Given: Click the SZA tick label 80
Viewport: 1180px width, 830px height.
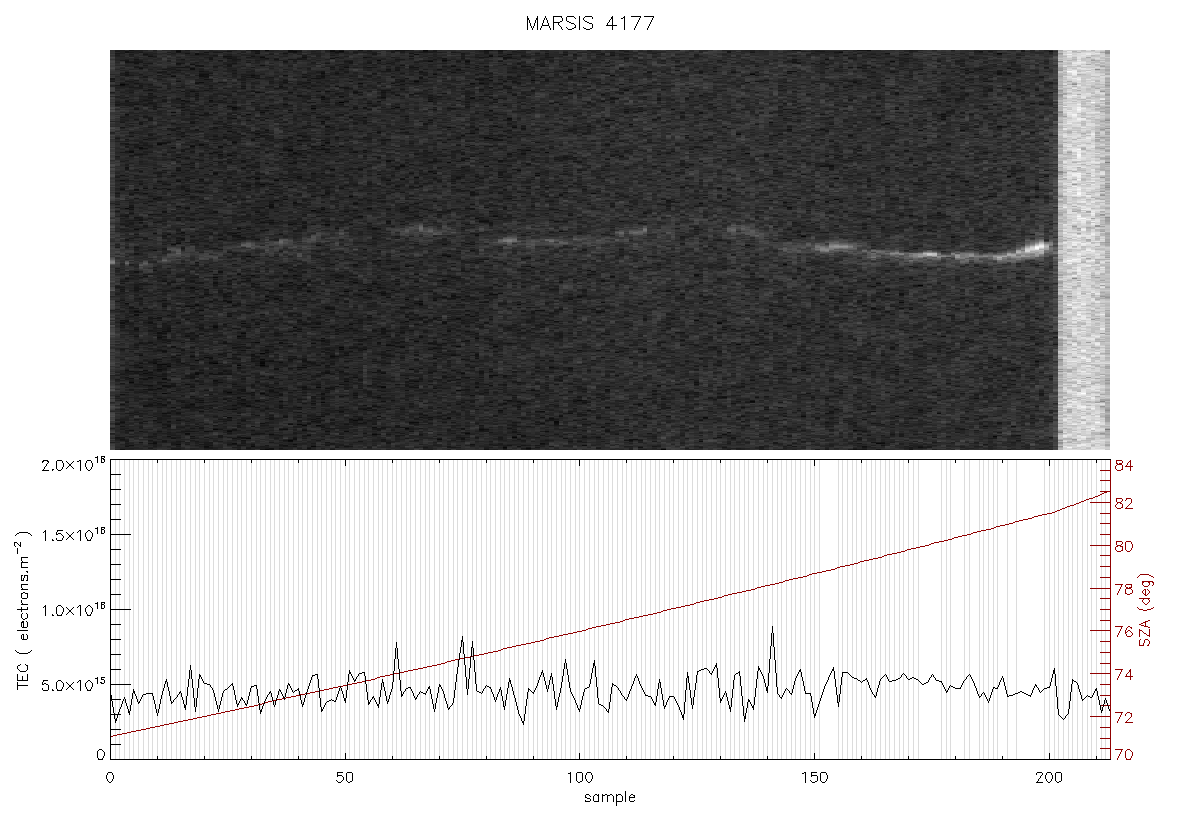Looking at the screenshot, I should (x=1124, y=547).
